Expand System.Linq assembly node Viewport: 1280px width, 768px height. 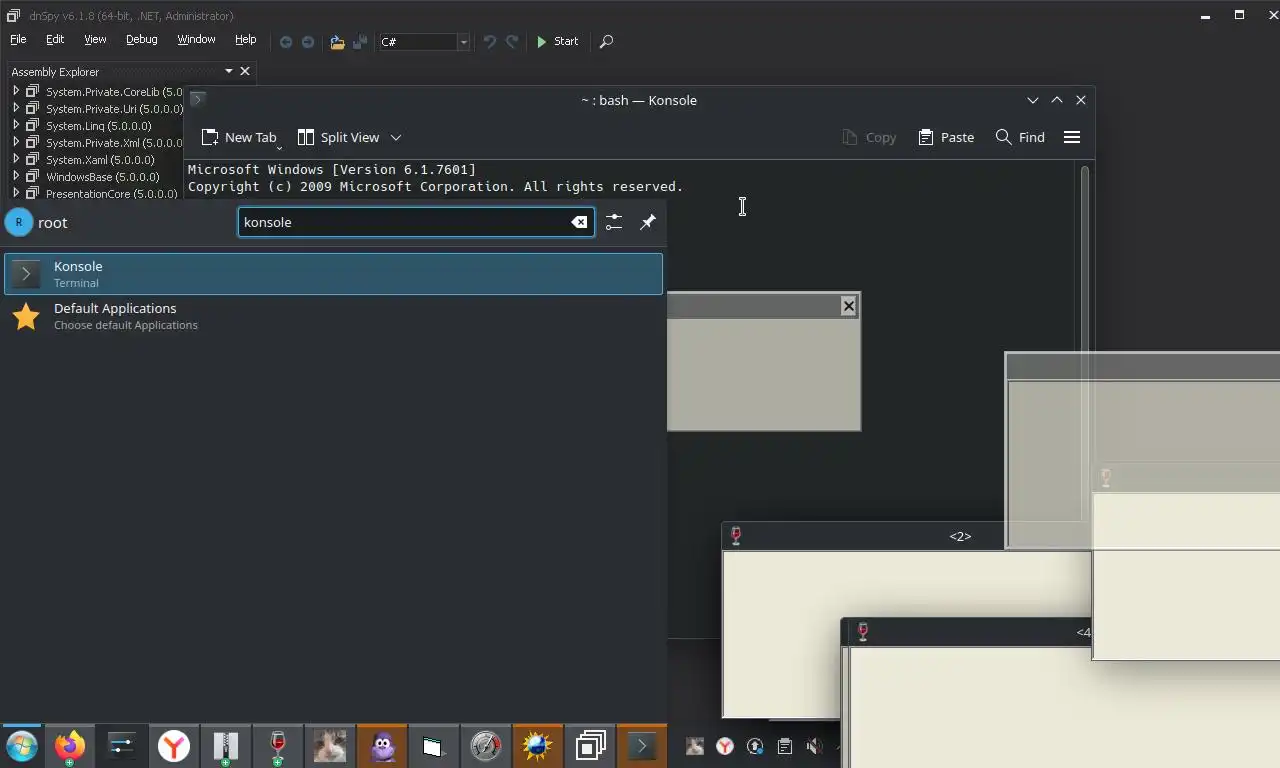pyautogui.click(x=16, y=125)
